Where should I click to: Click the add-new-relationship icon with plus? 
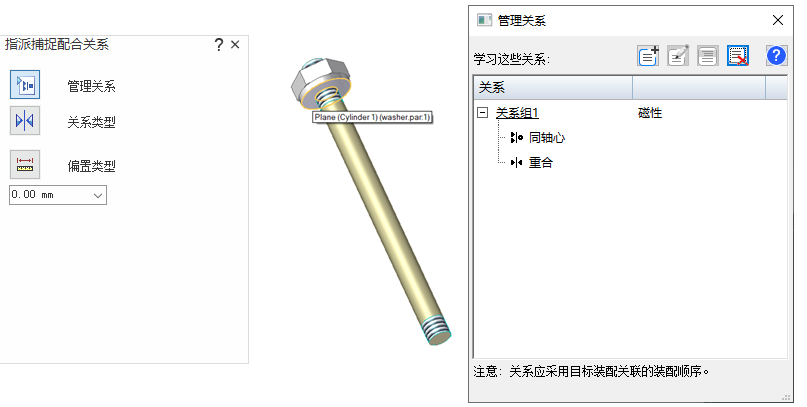tap(648, 56)
